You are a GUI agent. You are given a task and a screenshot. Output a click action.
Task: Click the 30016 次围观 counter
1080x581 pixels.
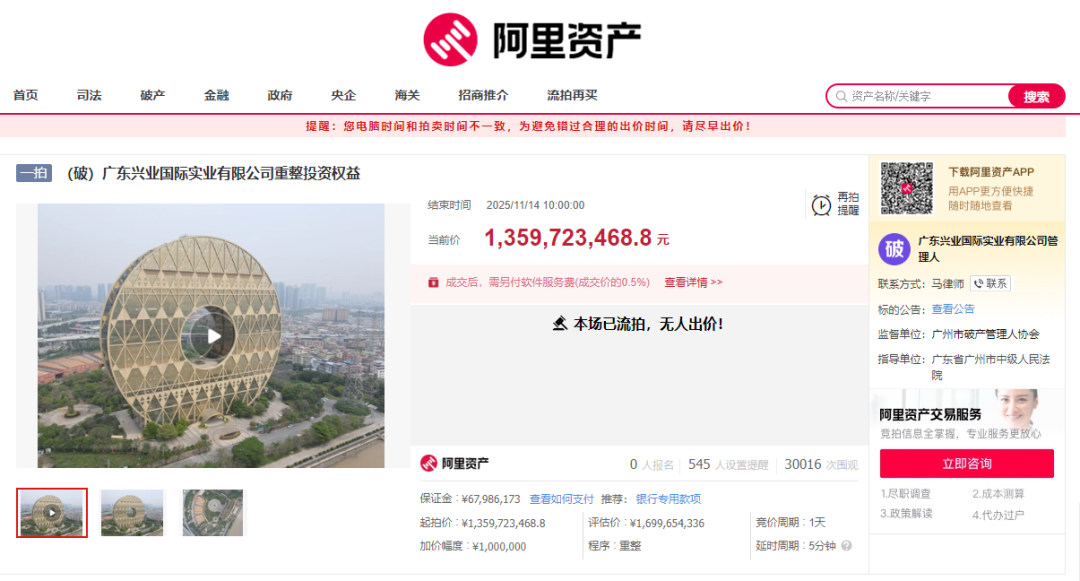pos(821,465)
